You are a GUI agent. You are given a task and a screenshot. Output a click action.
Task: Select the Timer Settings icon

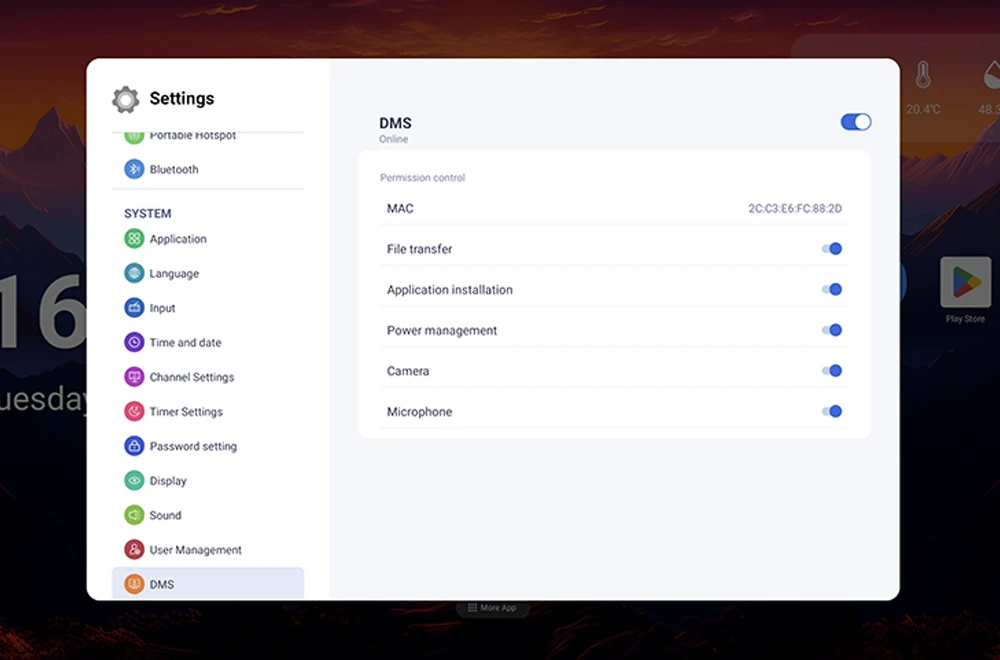134,411
